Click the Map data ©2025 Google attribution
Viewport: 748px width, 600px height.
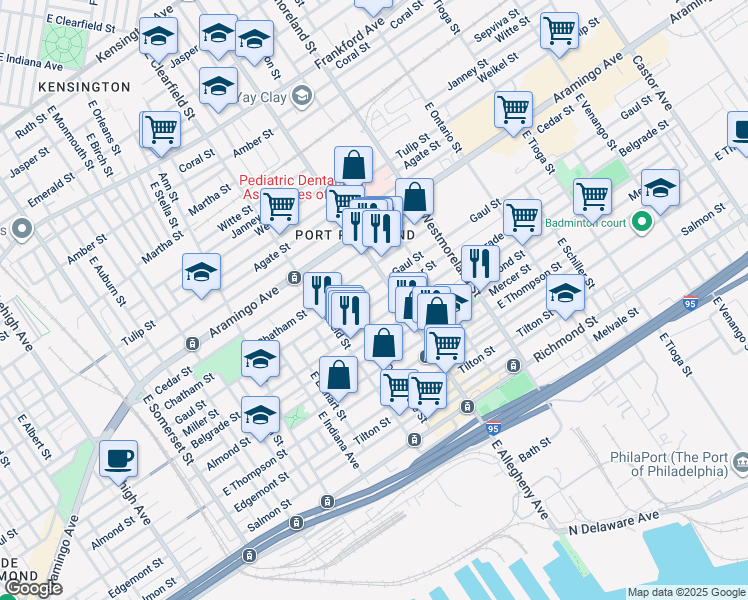[x=686, y=593]
